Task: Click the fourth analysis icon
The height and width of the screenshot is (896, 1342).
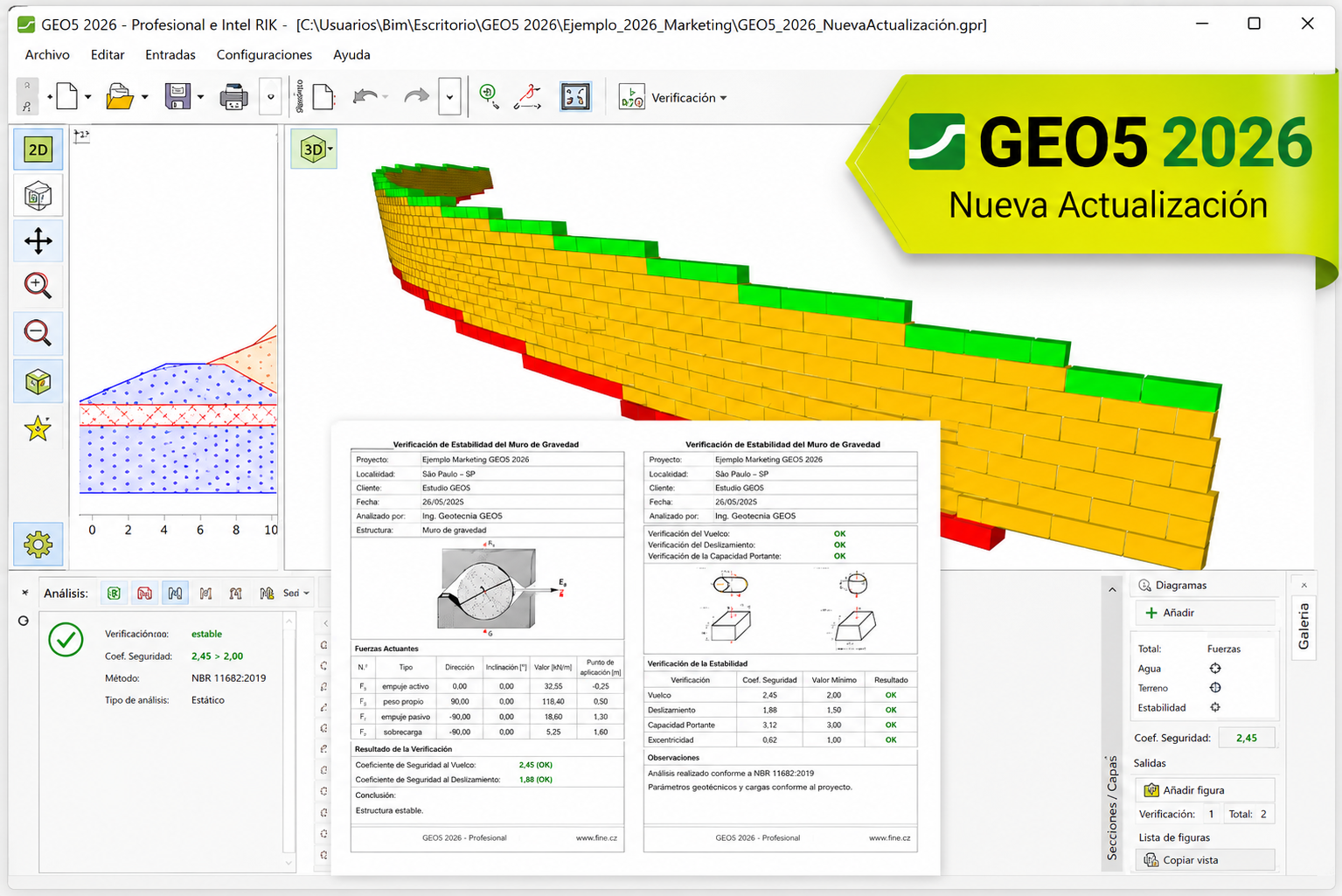Action: click(205, 594)
